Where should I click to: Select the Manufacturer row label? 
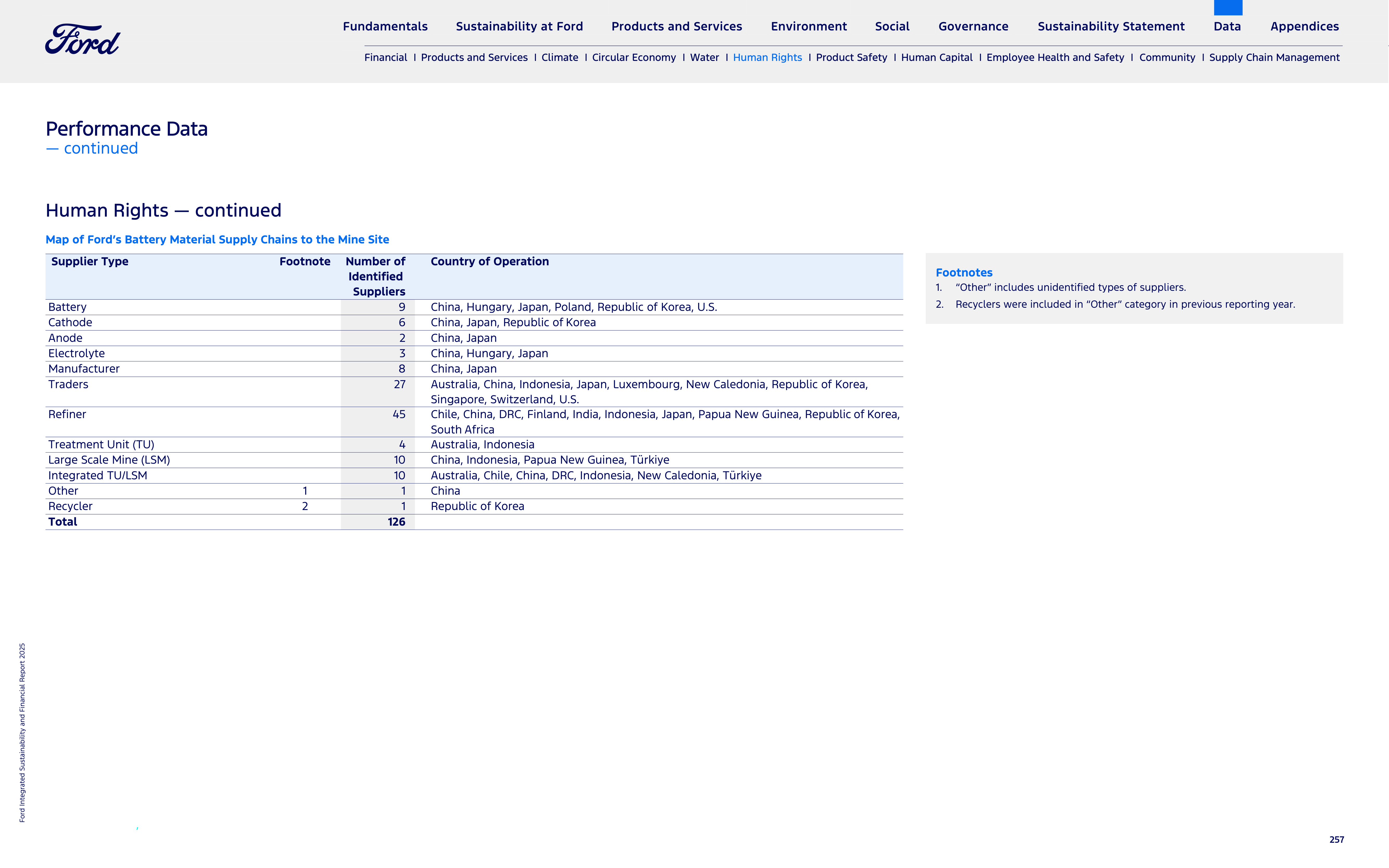pyautogui.click(x=84, y=369)
